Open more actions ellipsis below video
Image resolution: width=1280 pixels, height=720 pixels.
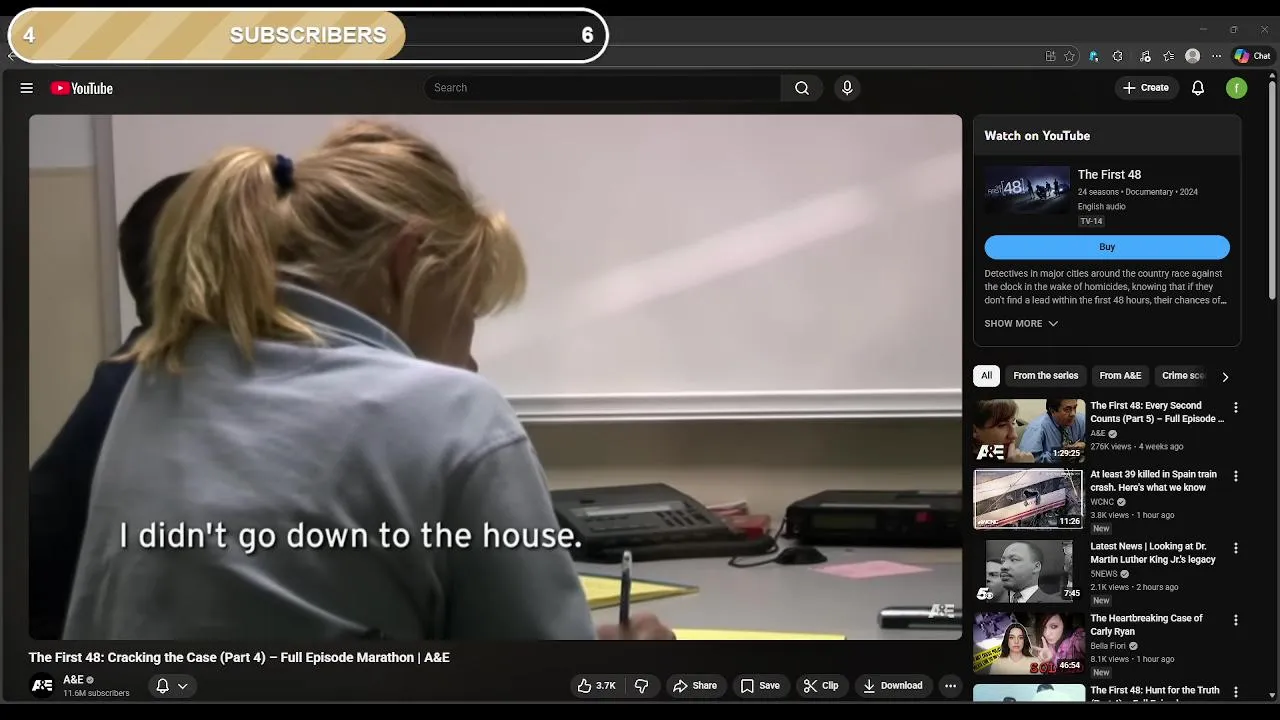[950, 686]
